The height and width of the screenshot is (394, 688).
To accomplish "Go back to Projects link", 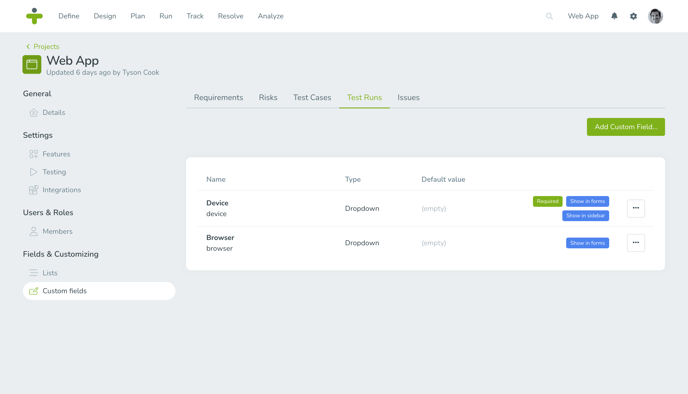I will pos(47,47).
